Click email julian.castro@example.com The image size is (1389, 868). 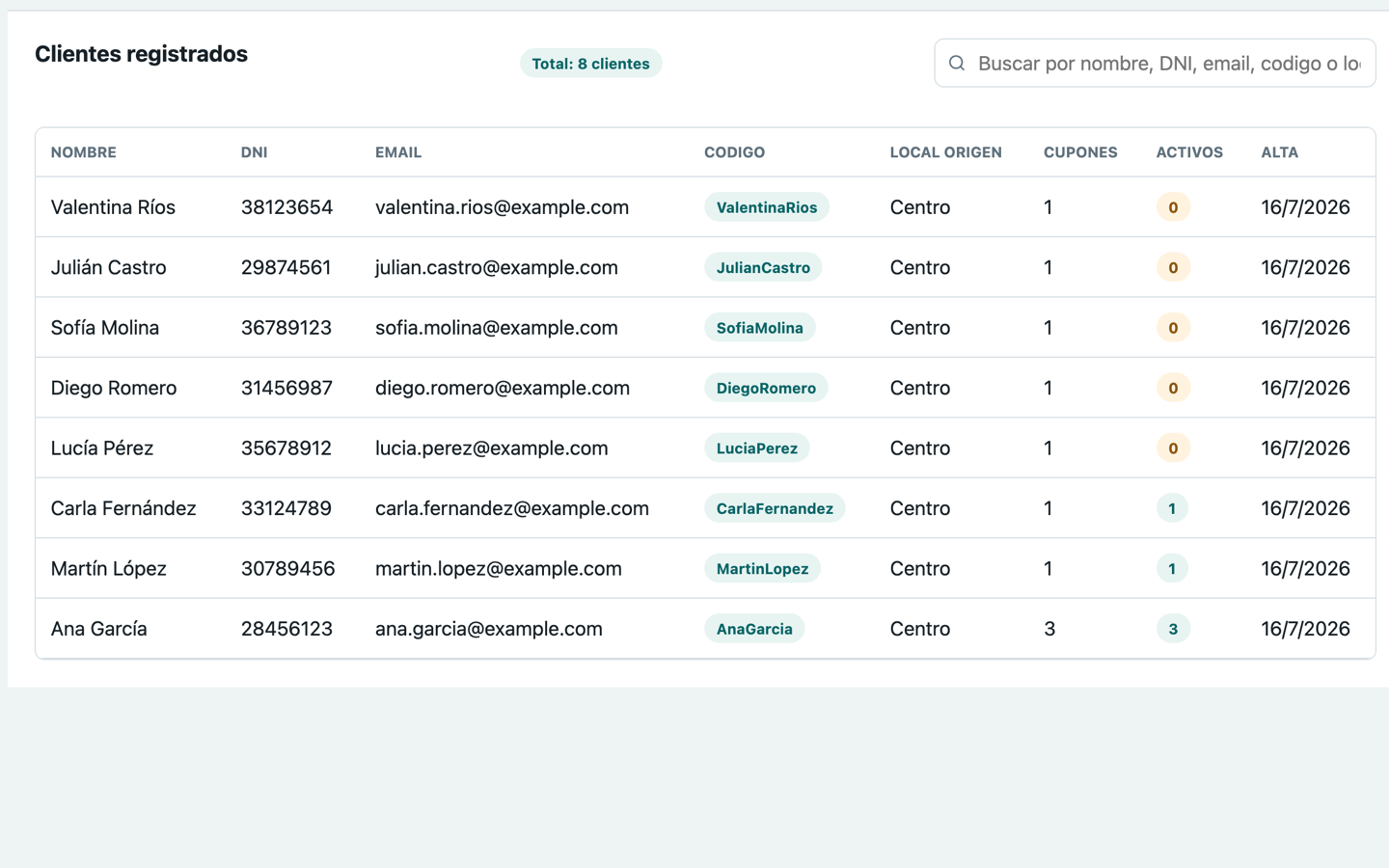coord(497,267)
